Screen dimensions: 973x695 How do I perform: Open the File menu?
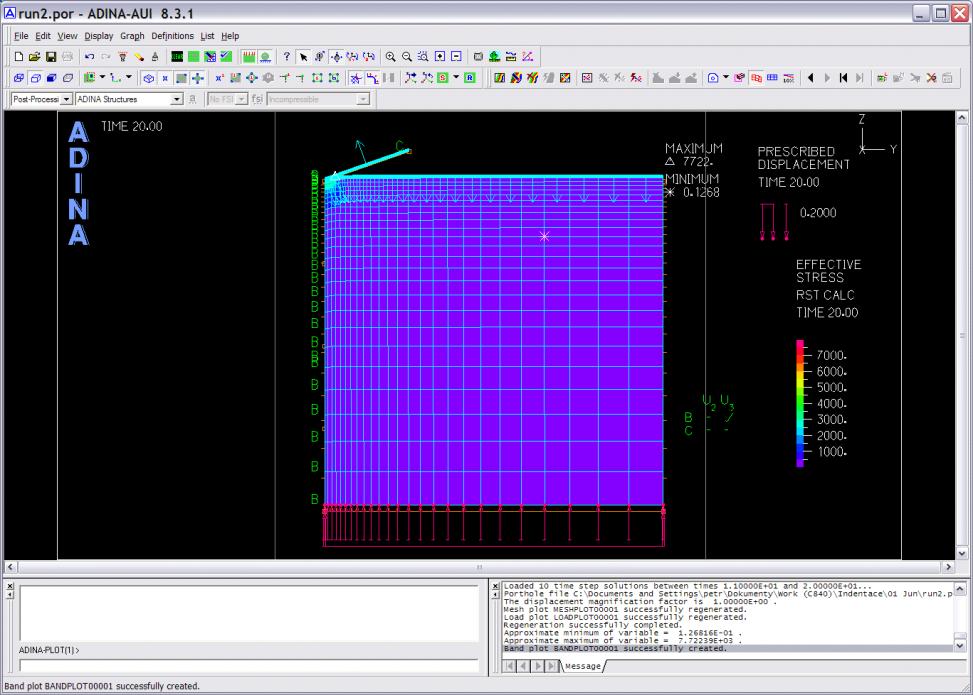21,36
